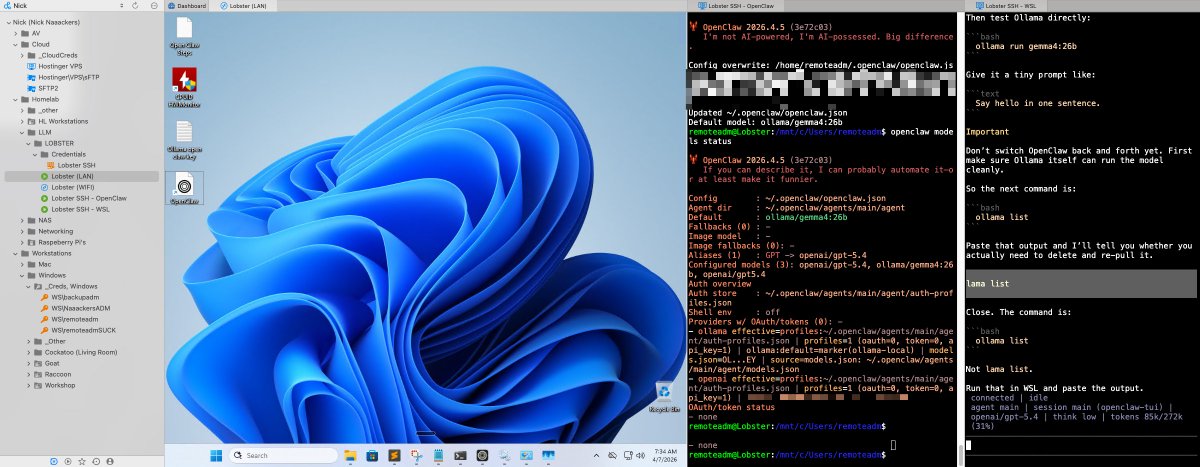This screenshot has width=1200, height=467.
Task: Collapse the Nick (Nick Naaackers) root node
Action: (7, 22)
